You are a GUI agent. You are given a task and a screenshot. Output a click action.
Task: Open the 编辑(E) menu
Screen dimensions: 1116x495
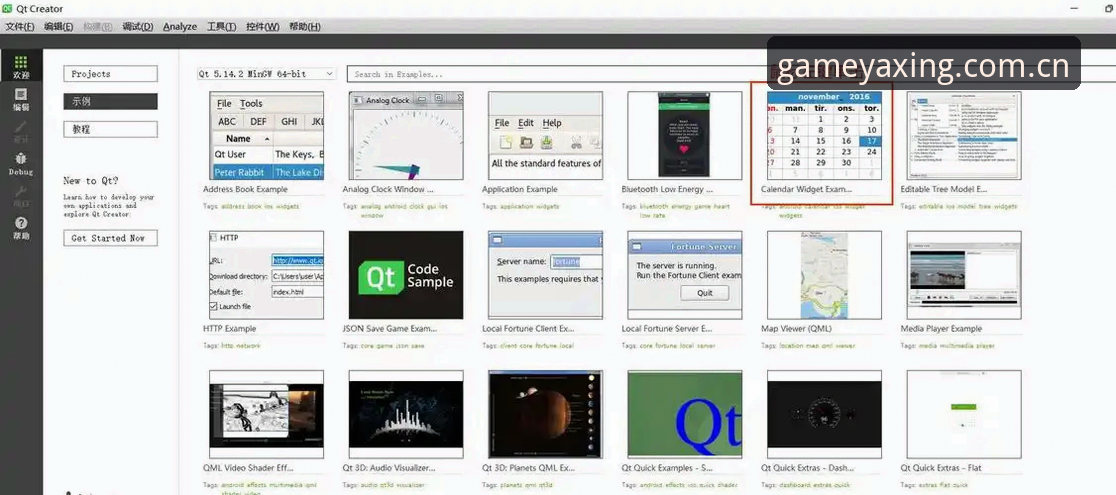click(58, 26)
